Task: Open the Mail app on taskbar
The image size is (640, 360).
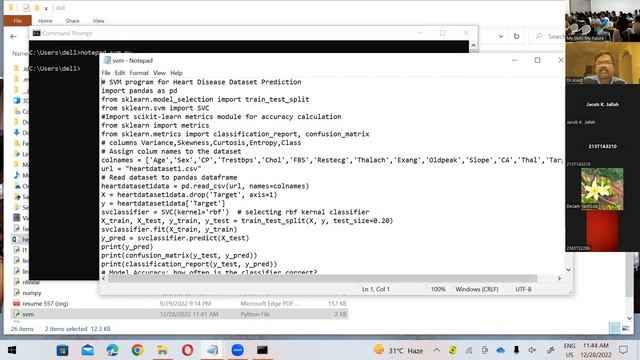Action: (87, 350)
